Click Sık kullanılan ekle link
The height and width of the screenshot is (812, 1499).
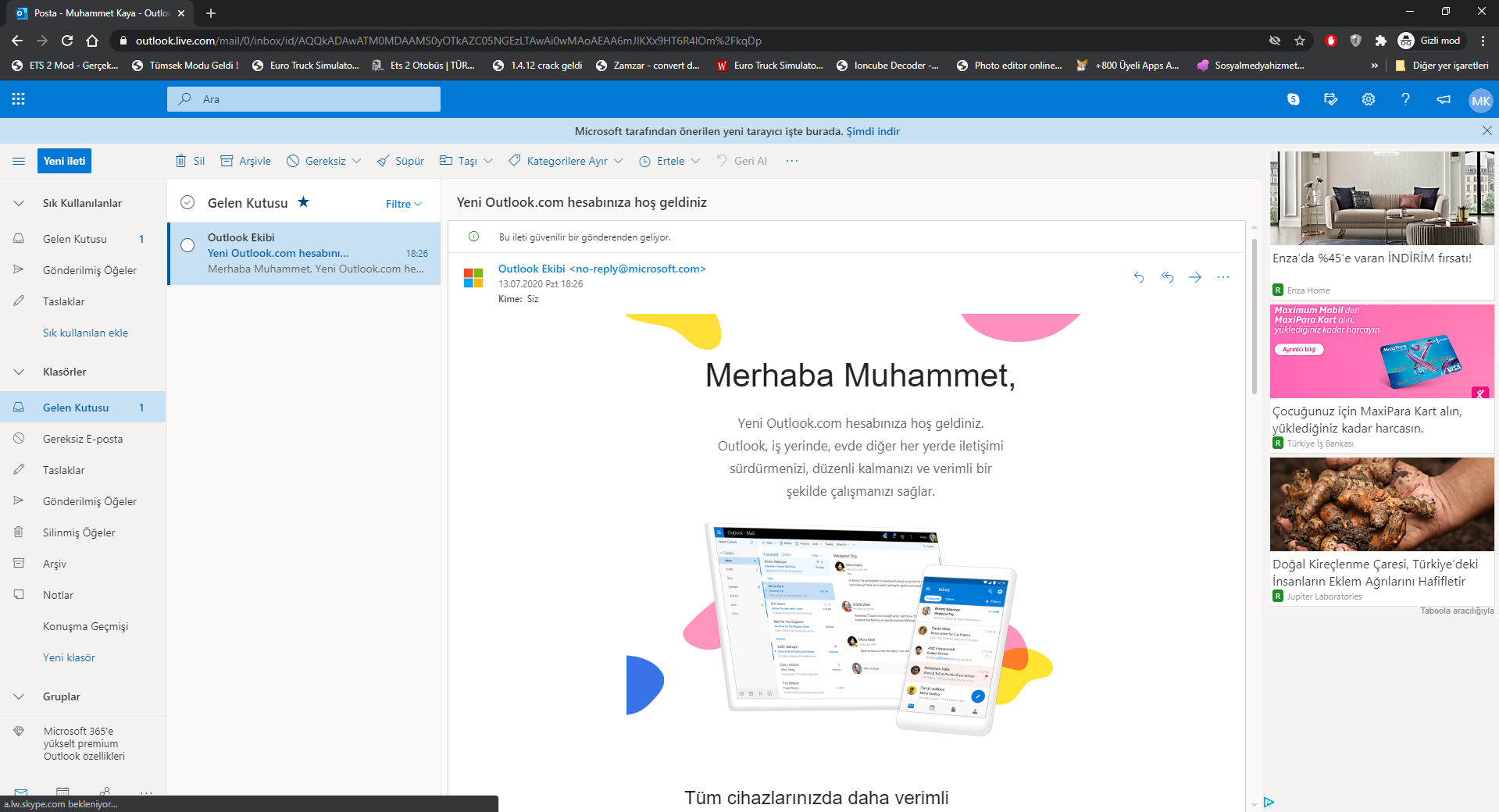85,333
